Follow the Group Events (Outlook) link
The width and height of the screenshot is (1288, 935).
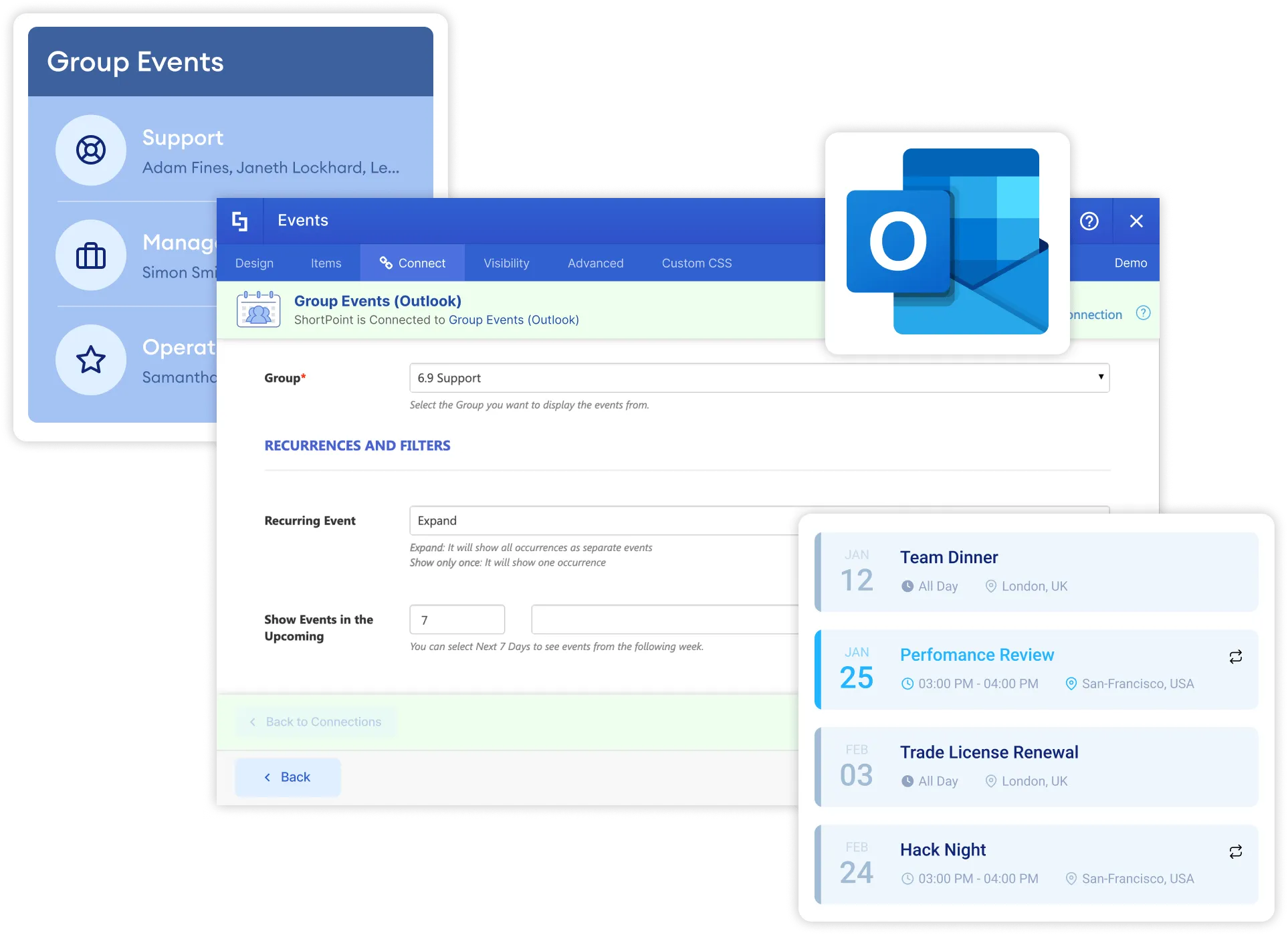tap(514, 320)
